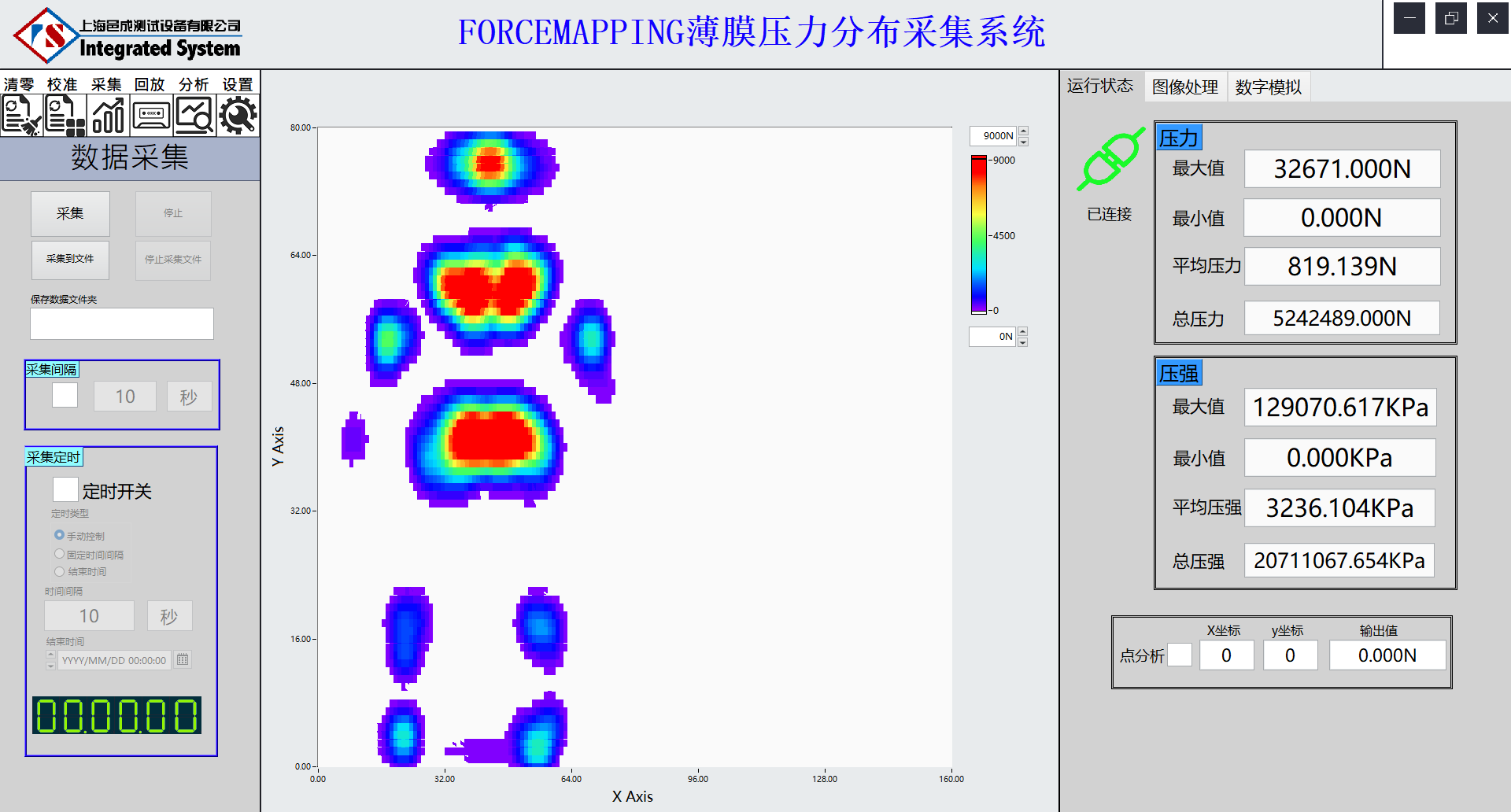Click the 采集到文件 button
The height and width of the screenshot is (812, 1511).
pyautogui.click(x=70, y=259)
